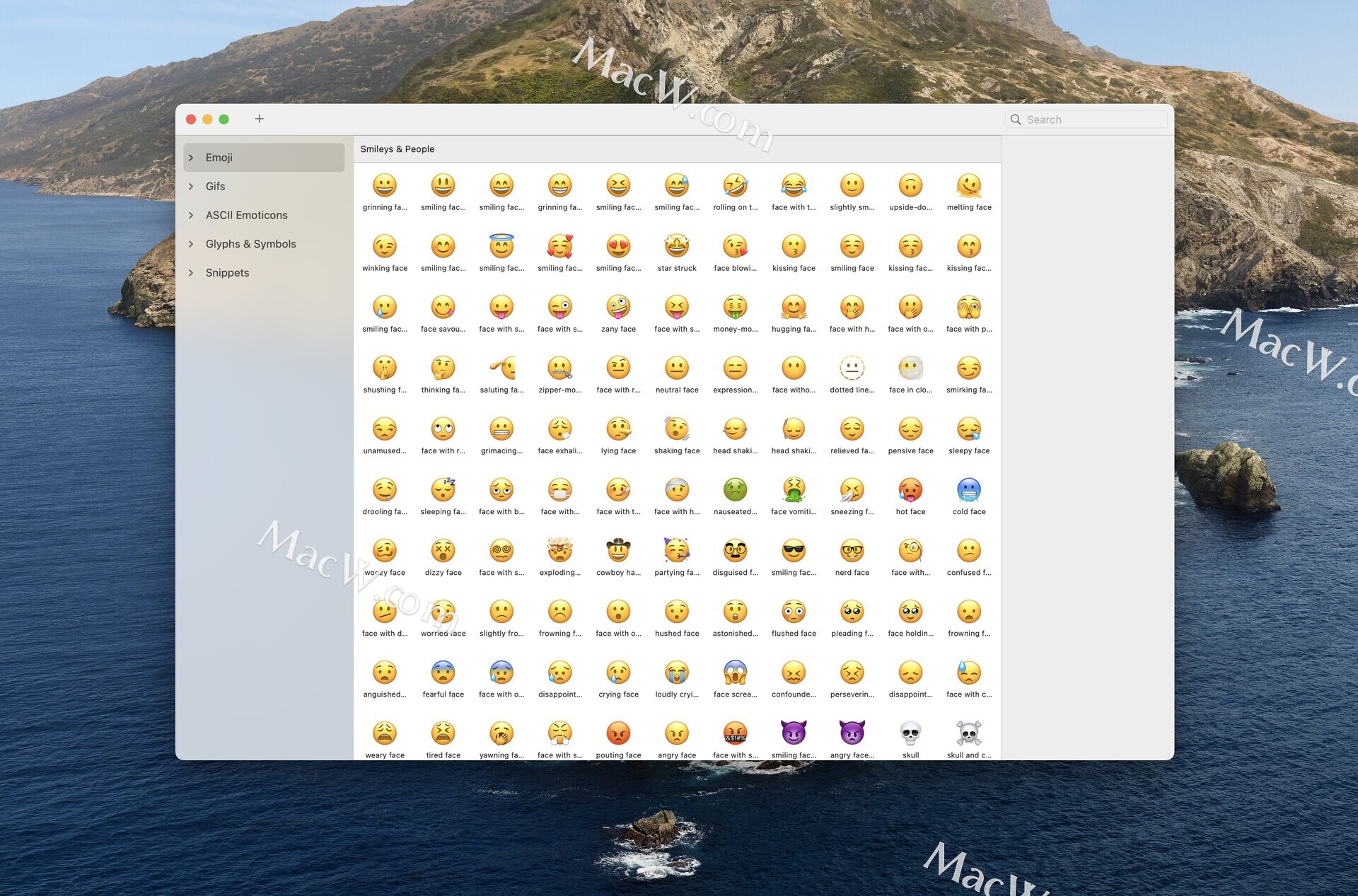Viewport: 1358px width, 896px height.
Task: Expand the Gifs sidebar chevron
Action: pos(191,187)
